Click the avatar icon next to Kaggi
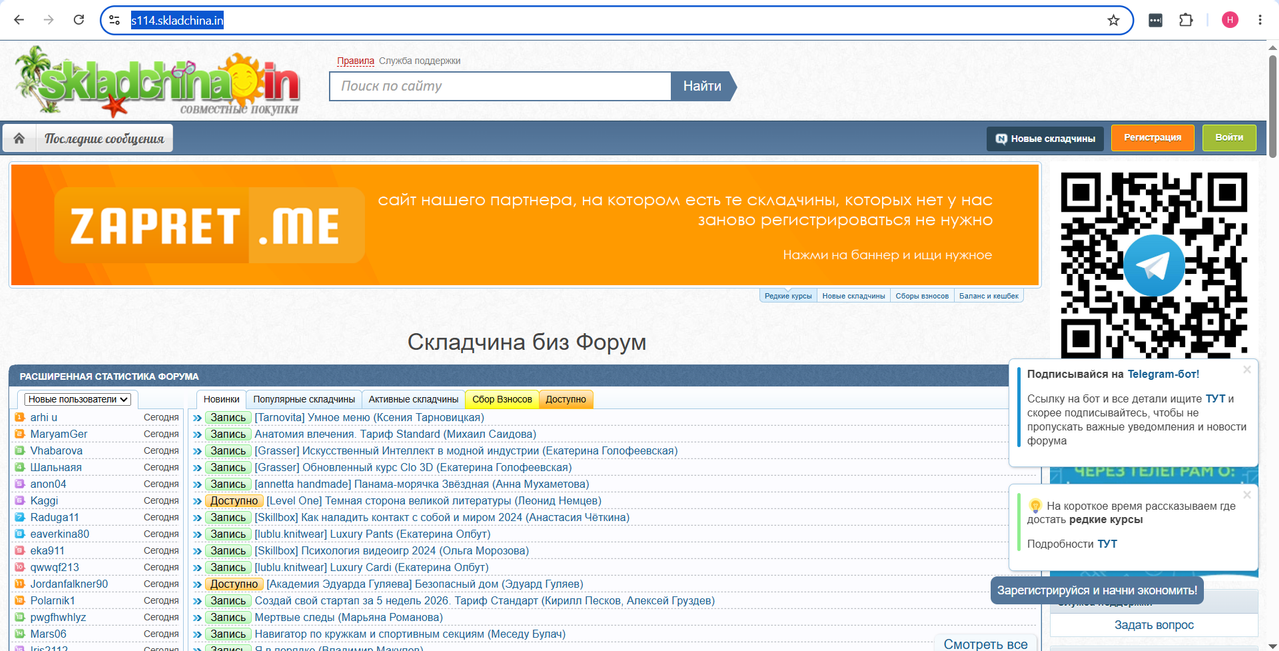Image resolution: width=1279 pixels, height=651 pixels. tap(20, 501)
